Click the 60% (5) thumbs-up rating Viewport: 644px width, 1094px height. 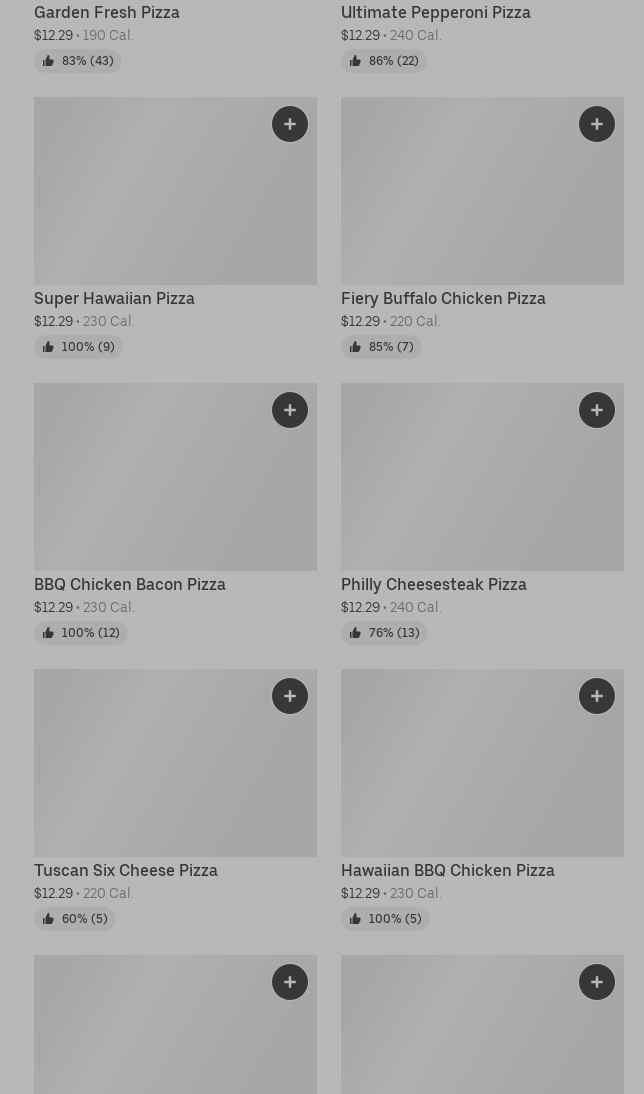pyautogui.click(x=75, y=919)
